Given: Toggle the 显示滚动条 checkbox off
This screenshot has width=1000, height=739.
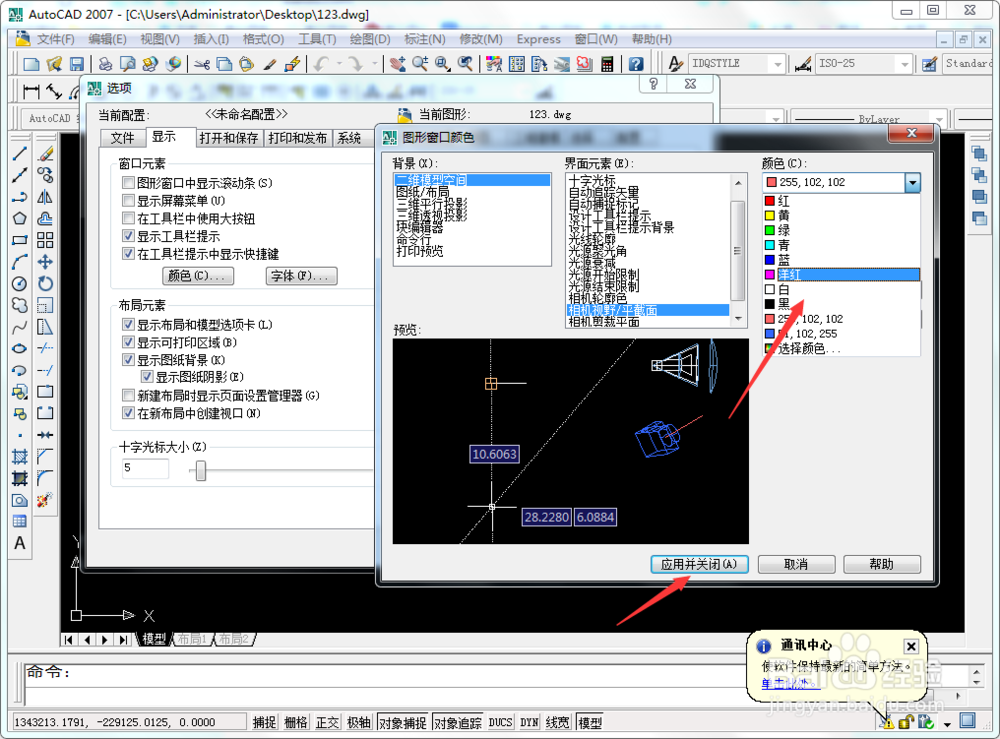Looking at the screenshot, I should (x=128, y=184).
